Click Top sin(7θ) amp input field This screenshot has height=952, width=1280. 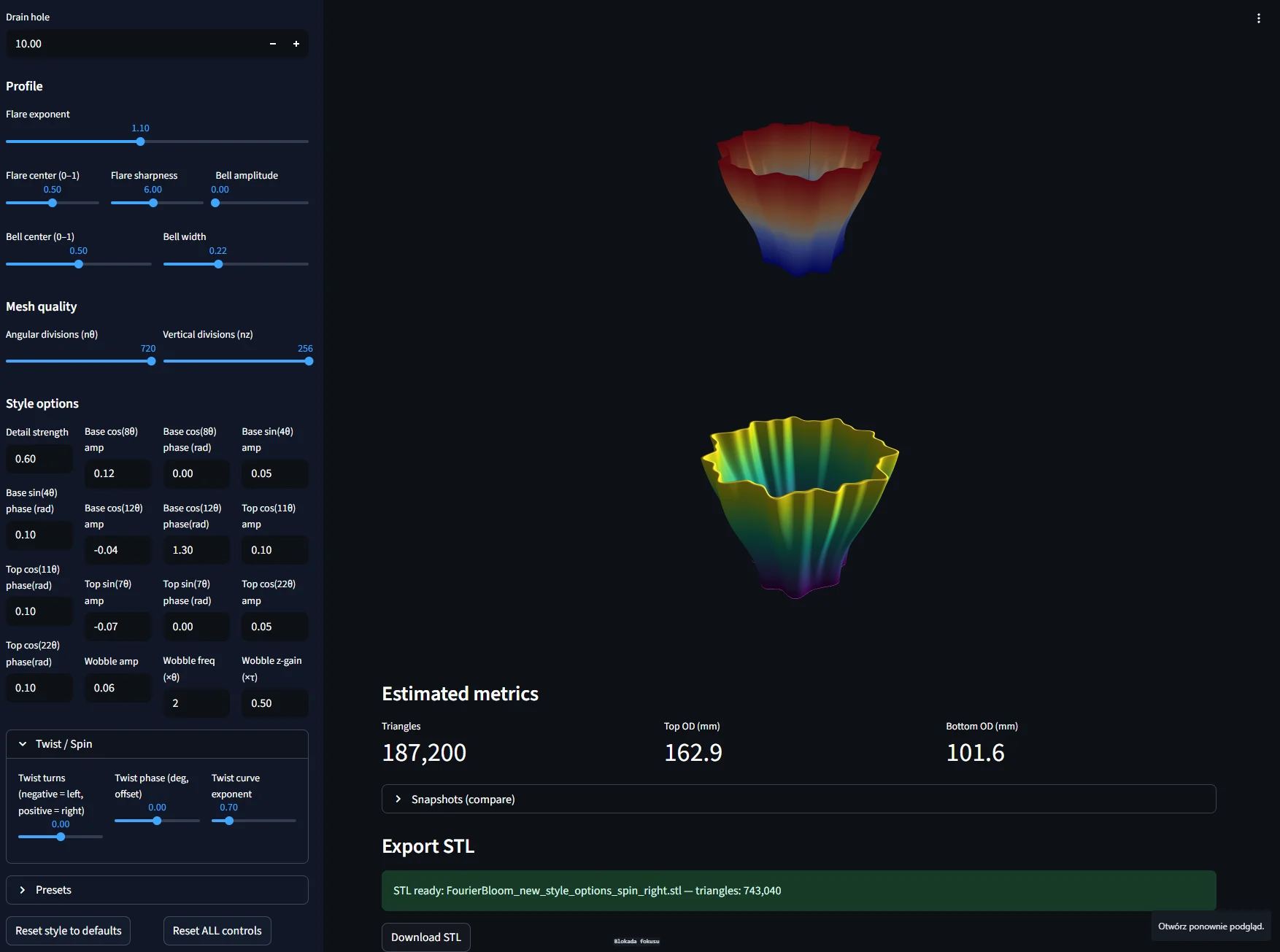click(x=117, y=627)
